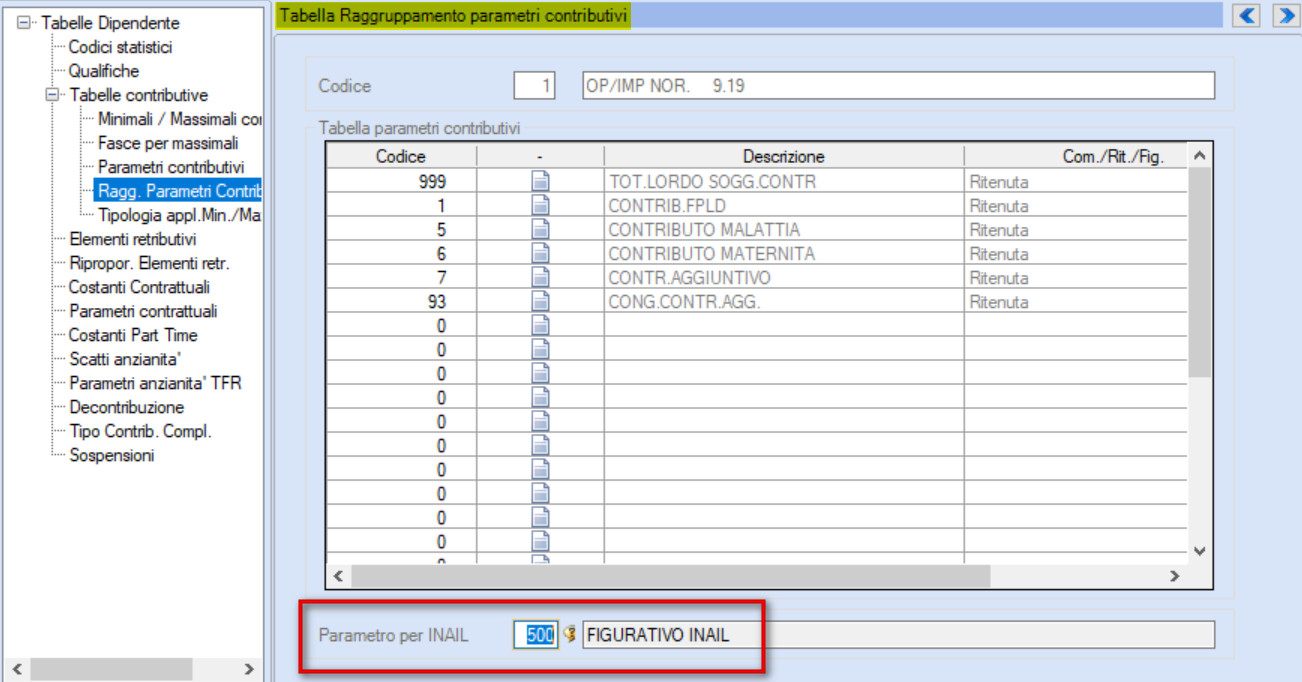Open Costanti Part Time tree entry
The height and width of the screenshot is (682, 1302).
tap(133, 335)
